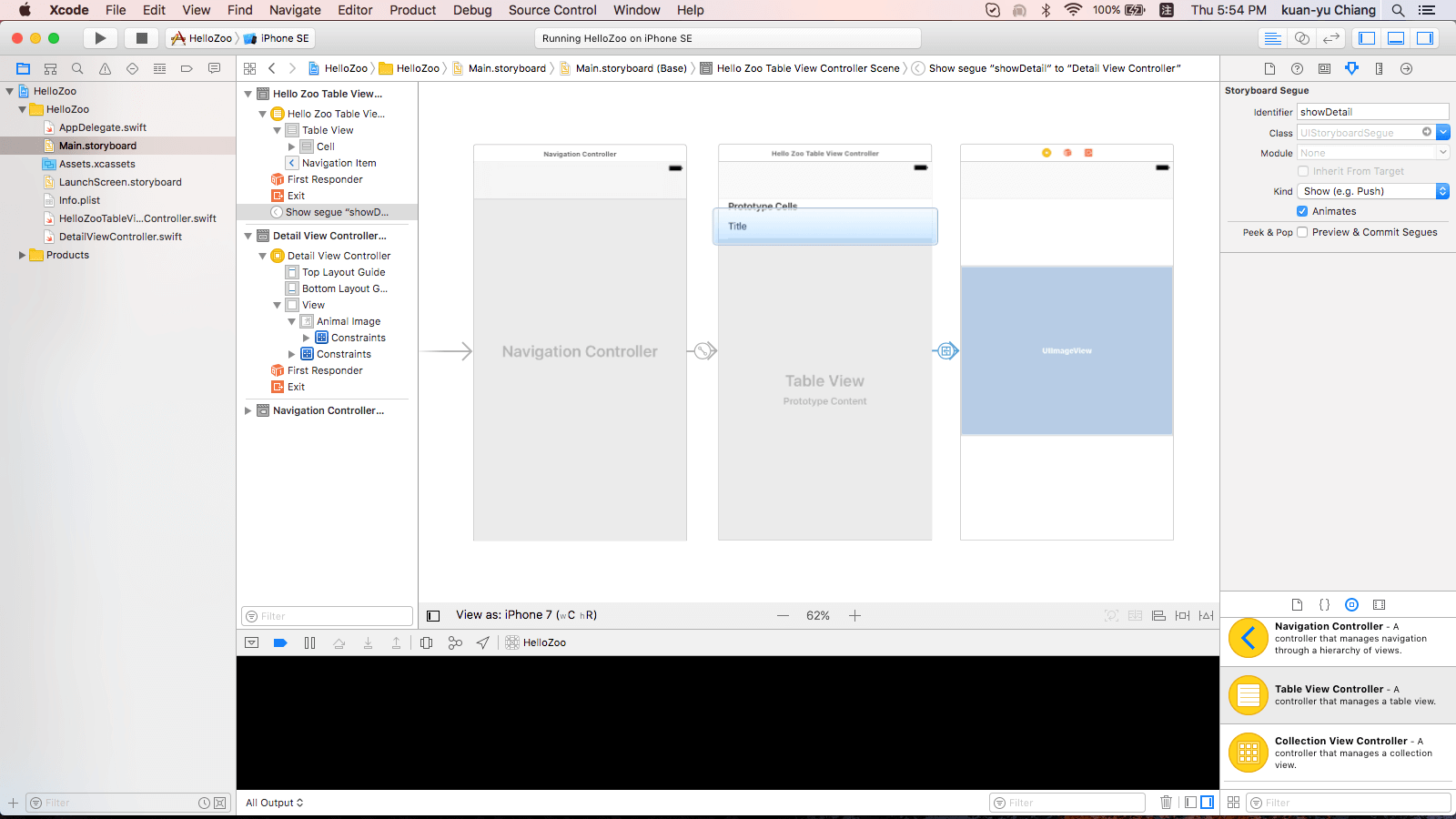The width and height of the screenshot is (1456, 819).
Task: Open the Find navigator magnifier icon
Action: tap(77, 68)
